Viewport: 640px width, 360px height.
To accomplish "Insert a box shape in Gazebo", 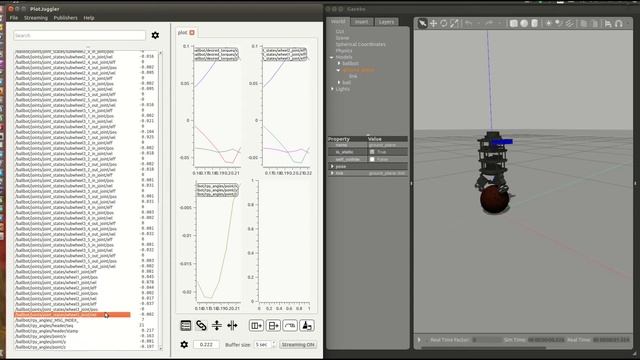I will tap(513, 24).
